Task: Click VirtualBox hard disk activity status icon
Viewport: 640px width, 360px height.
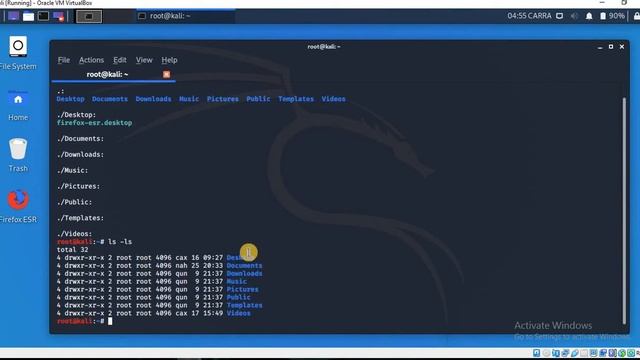Action: (x=536, y=353)
